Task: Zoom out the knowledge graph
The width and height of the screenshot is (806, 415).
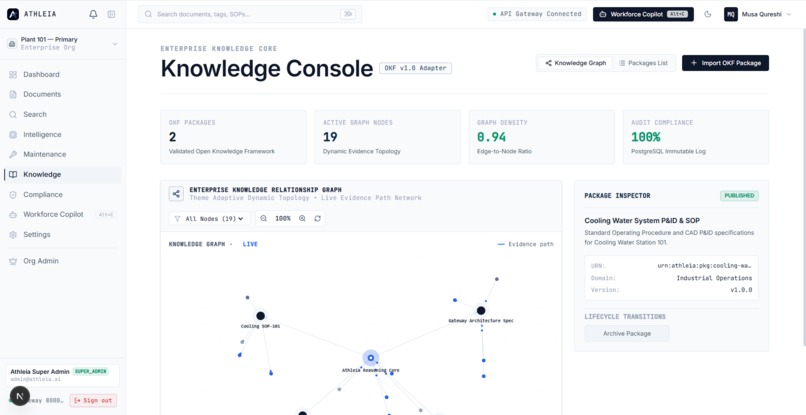Action: [x=264, y=219]
